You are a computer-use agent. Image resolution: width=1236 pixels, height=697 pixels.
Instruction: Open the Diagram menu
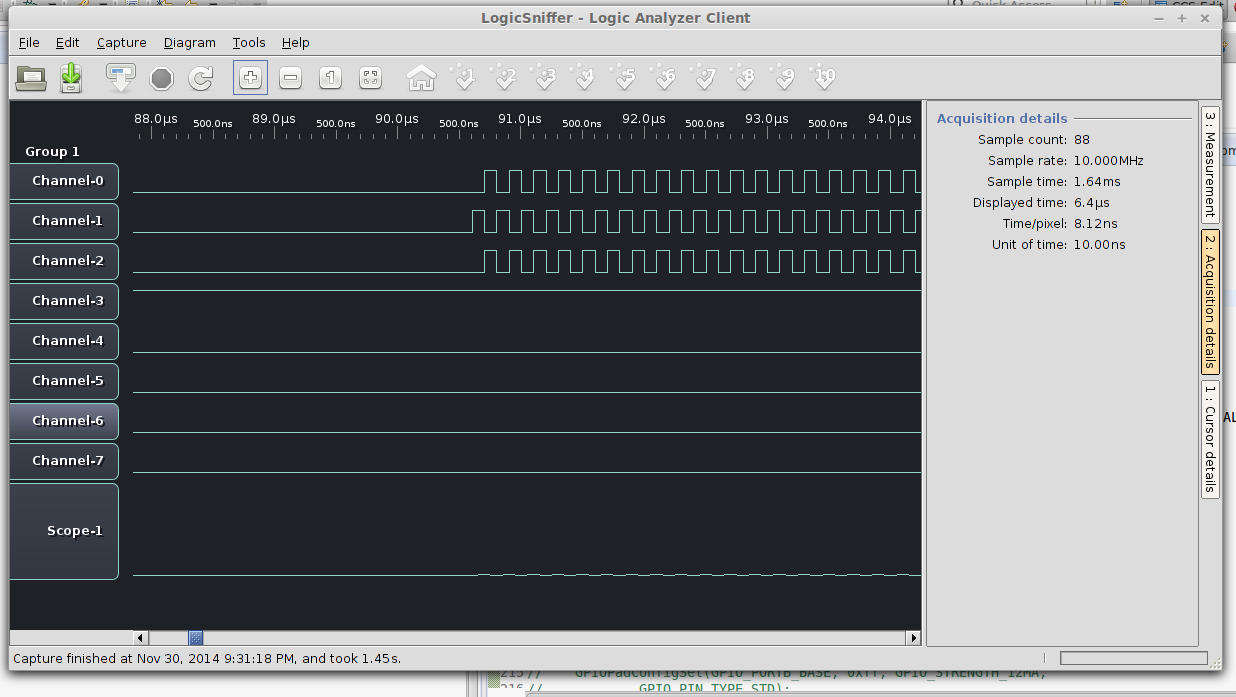[190, 43]
